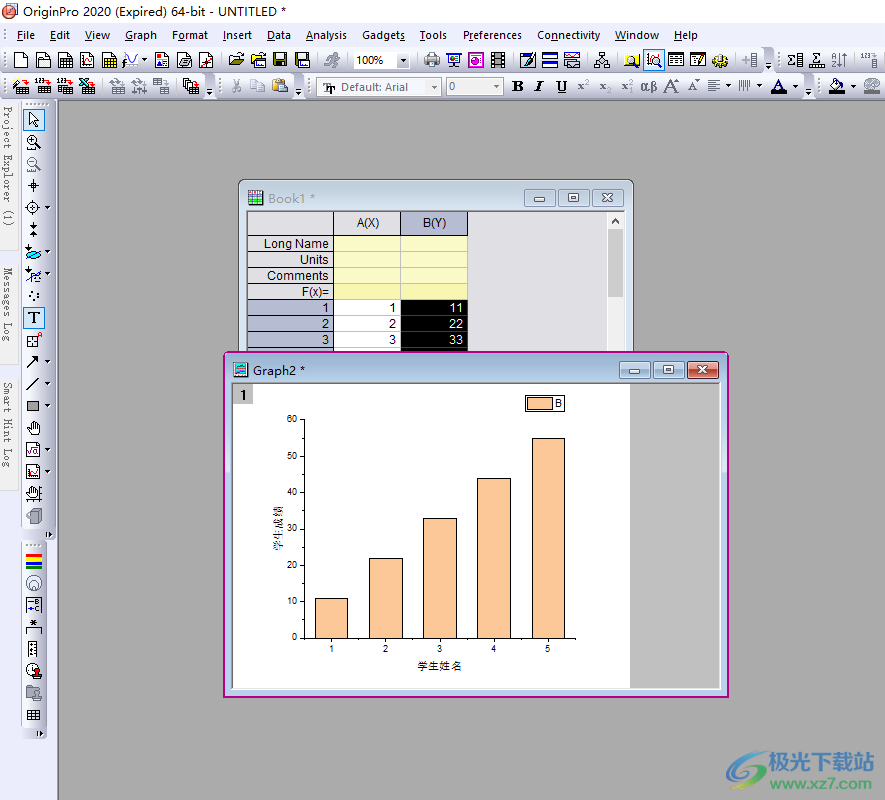Click the 学生姓名 x-axis title
The height and width of the screenshot is (800, 885).
point(439,666)
